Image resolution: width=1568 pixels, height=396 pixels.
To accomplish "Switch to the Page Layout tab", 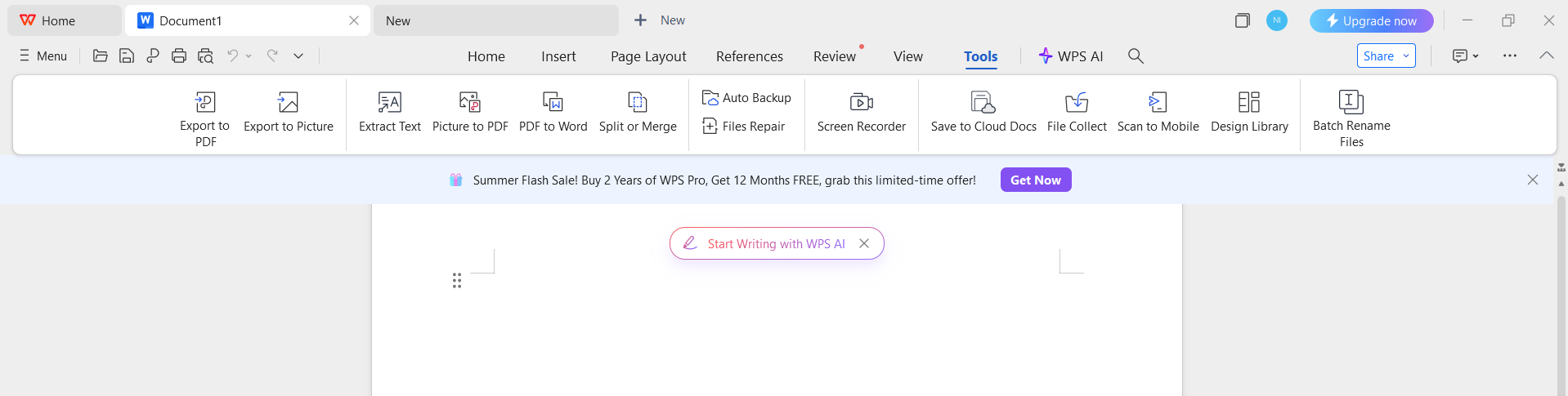I will [648, 56].
